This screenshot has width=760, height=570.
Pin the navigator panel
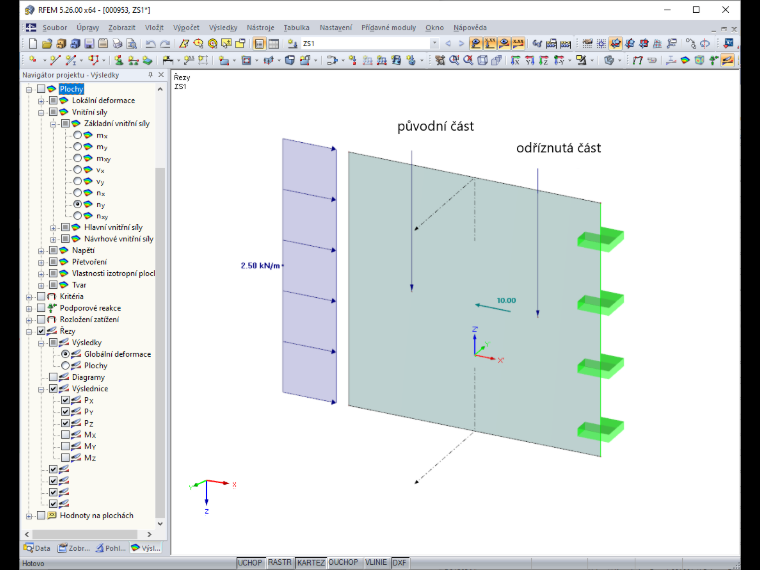click(150, 75)
